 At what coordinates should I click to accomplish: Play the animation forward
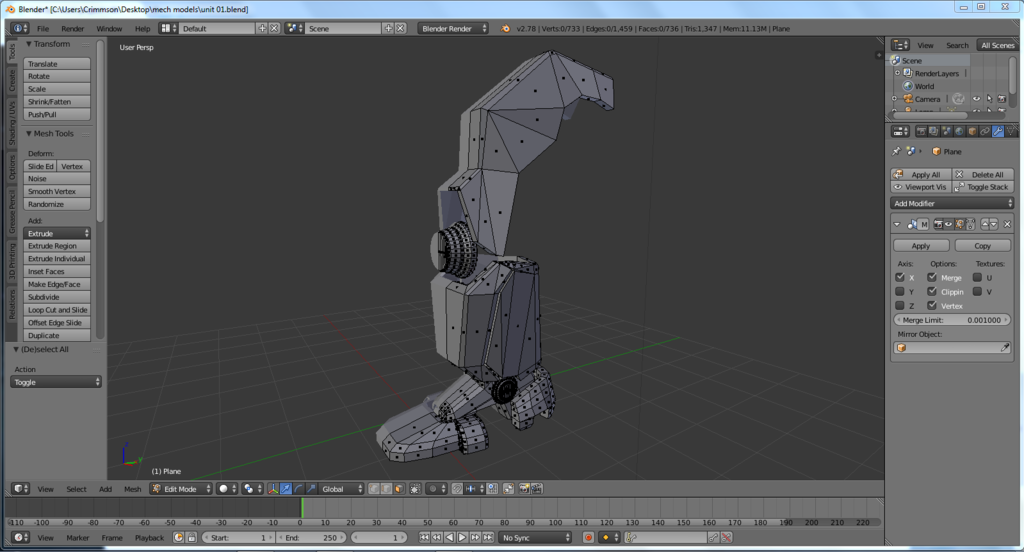[462, 538]
